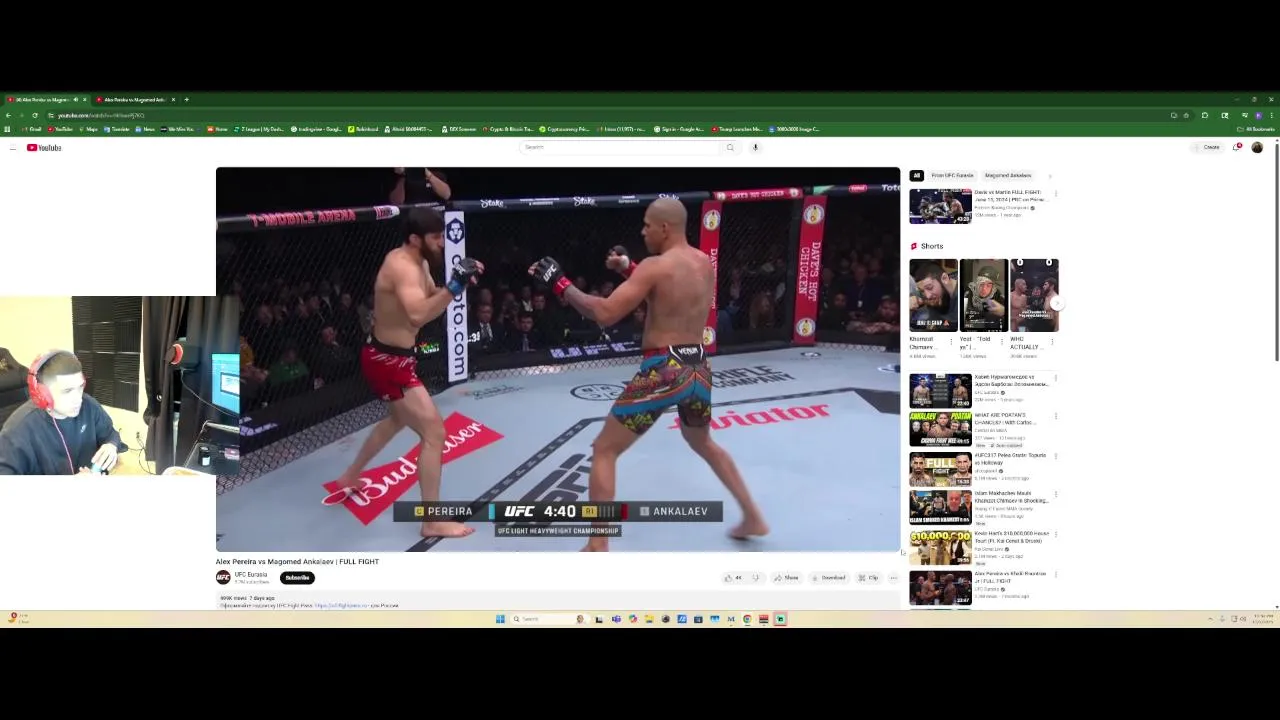Open What Are Poatan's Chances video
The height and width of the screenshot is (720, 1280).
(x=940, y=429)
